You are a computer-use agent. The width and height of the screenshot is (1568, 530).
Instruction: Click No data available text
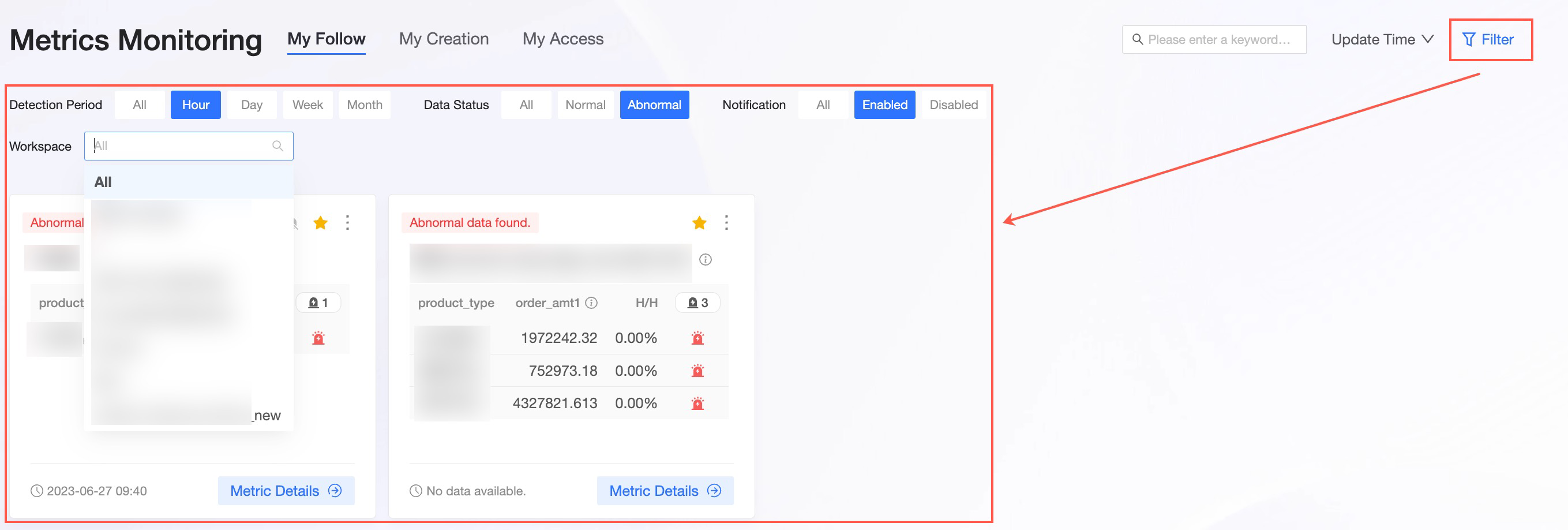pos(476,491)
